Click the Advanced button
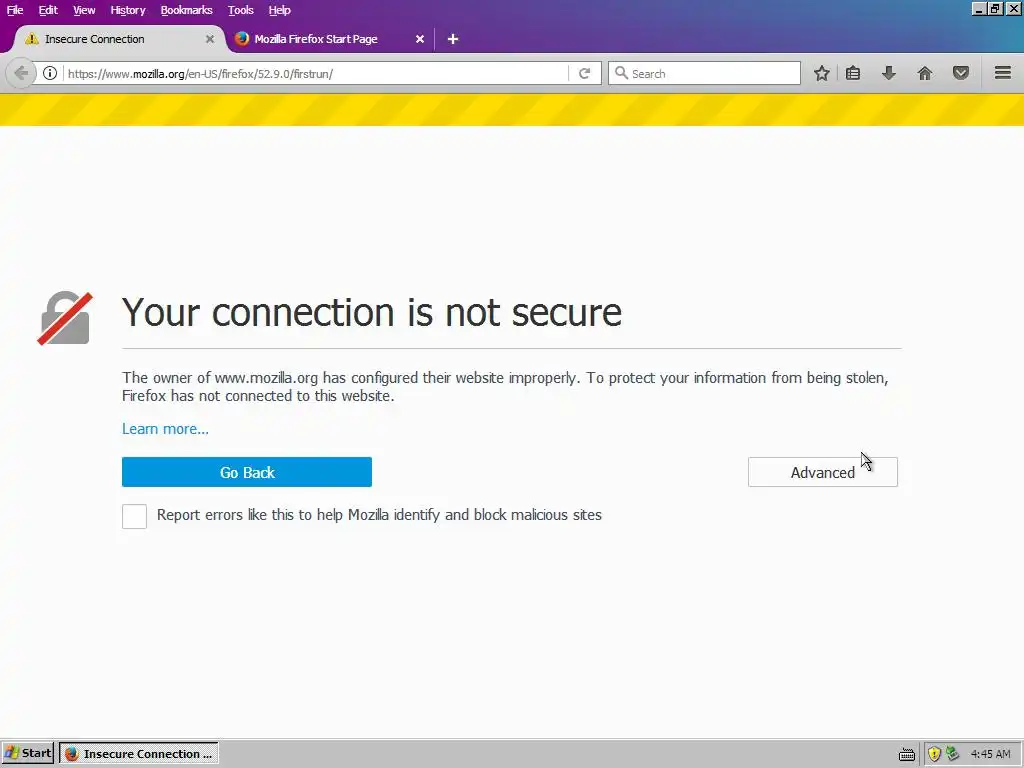The image size is (1024, 768). coord(823,472)
